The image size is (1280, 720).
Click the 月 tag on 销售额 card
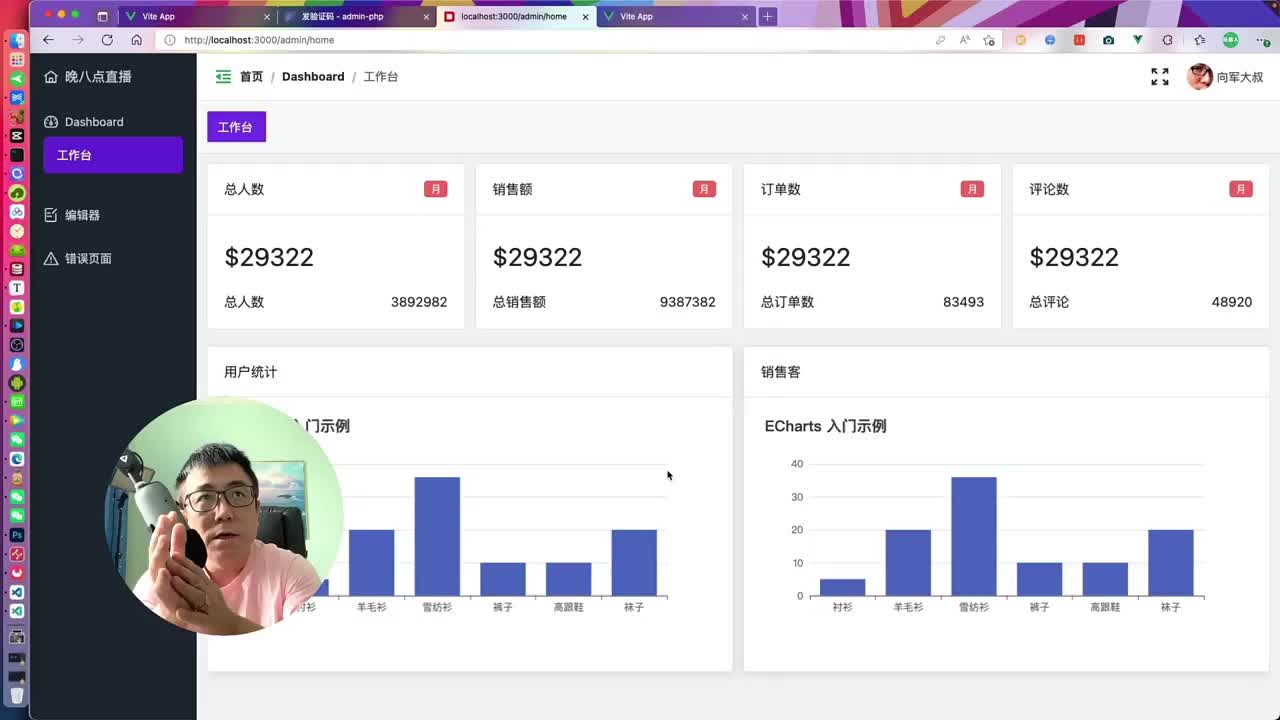point(704,189)
